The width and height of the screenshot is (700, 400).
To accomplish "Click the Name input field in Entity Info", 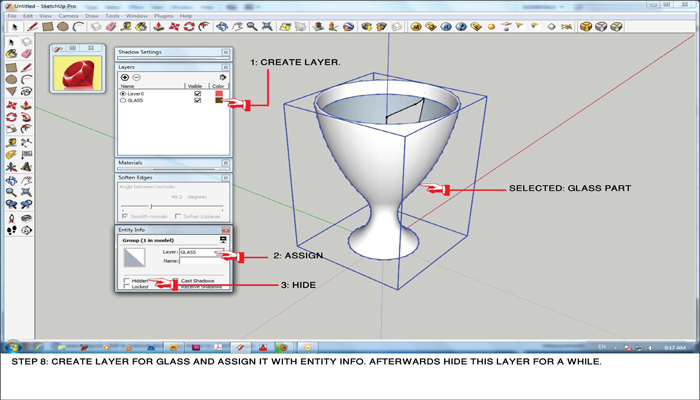I will (x=200, y=261).
